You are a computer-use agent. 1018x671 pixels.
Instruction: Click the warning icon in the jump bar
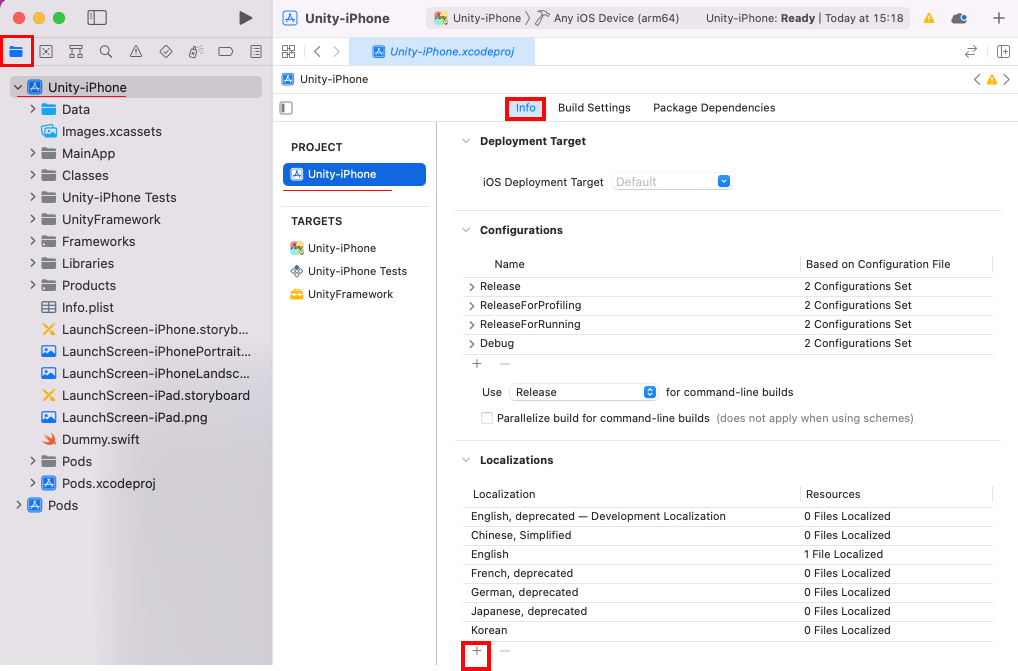pyautogui.click(x=991, y=79)
